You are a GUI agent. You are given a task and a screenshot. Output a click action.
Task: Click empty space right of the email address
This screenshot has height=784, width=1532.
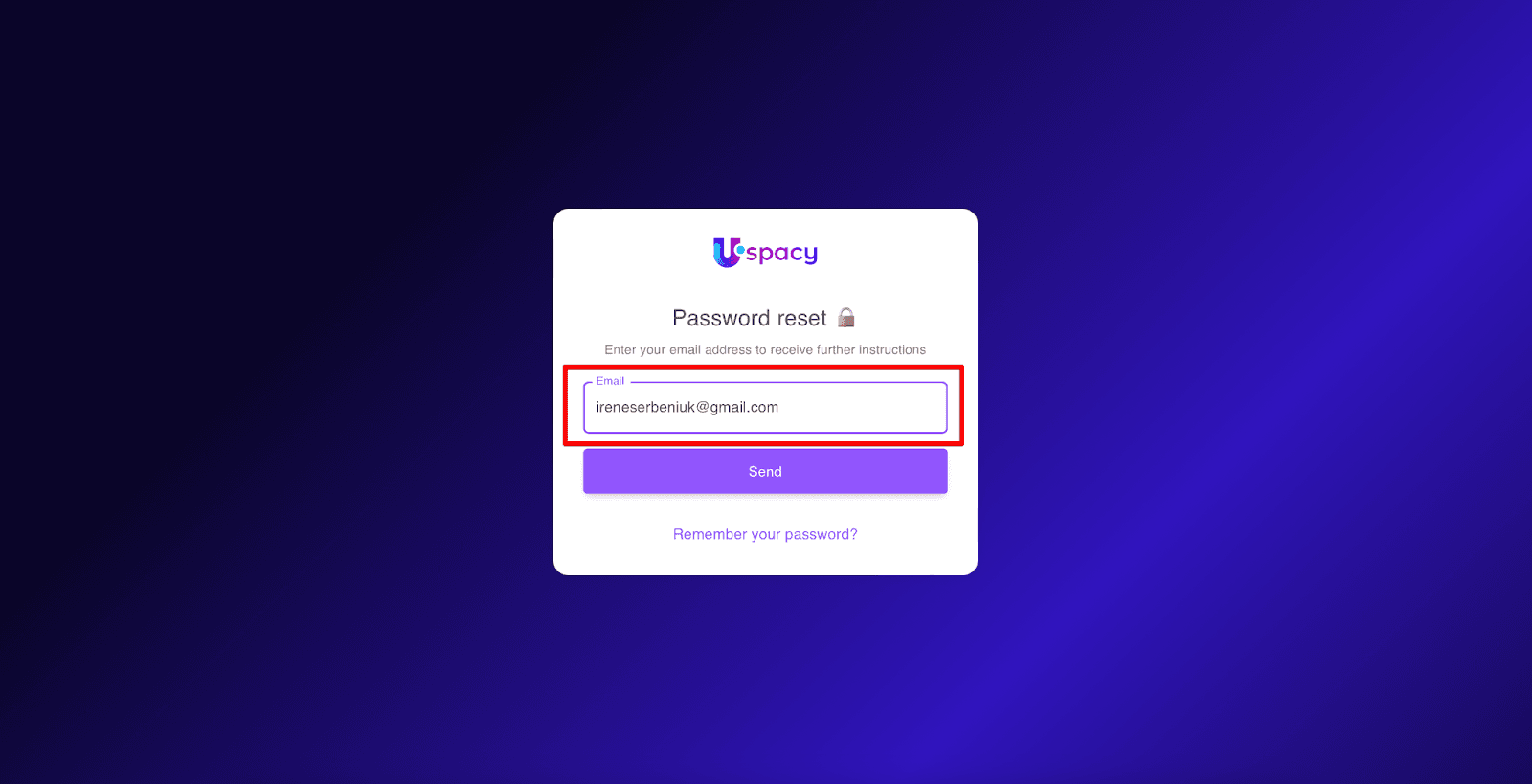click(x=862, y=408)
